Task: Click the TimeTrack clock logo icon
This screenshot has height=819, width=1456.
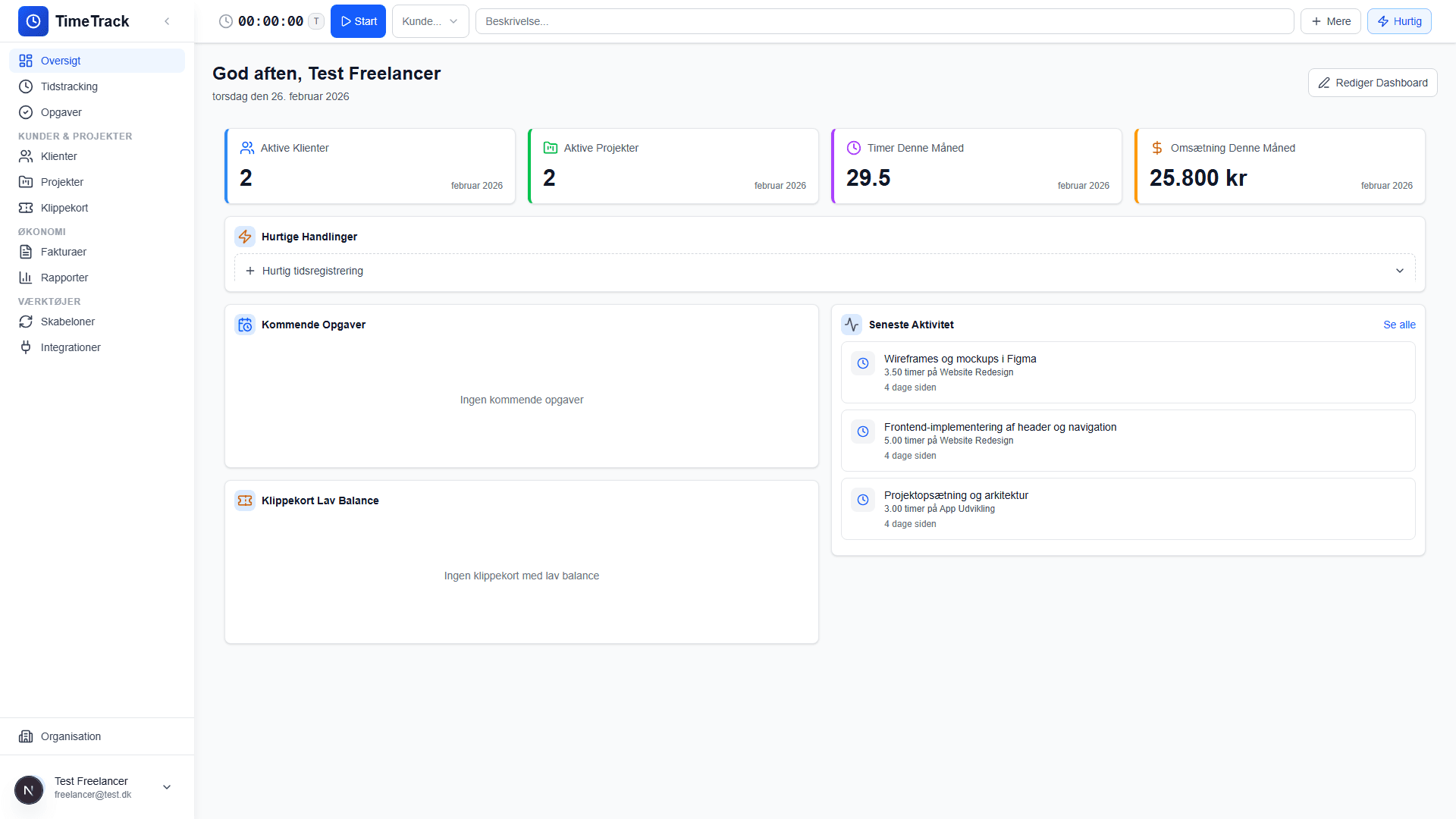Action: (33, 21)
